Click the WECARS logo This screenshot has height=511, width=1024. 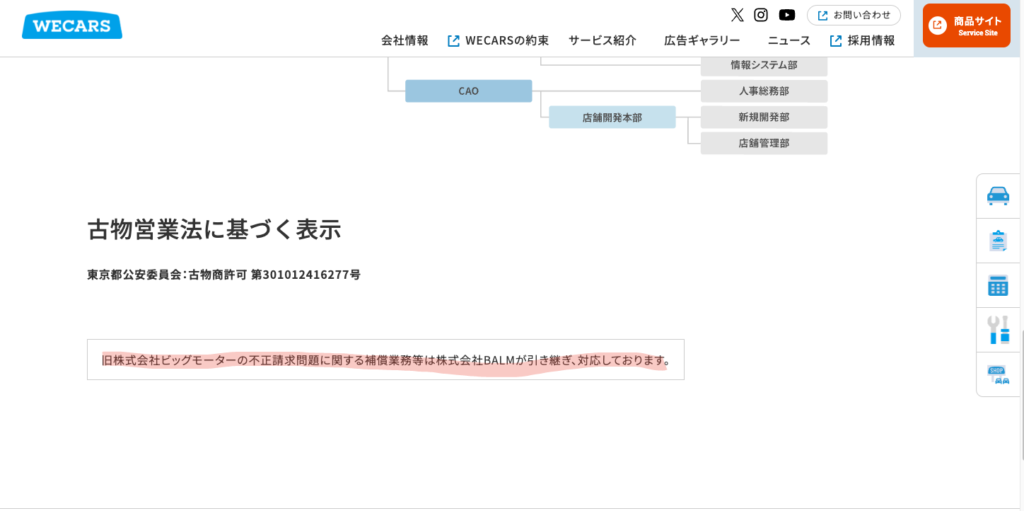71,26
